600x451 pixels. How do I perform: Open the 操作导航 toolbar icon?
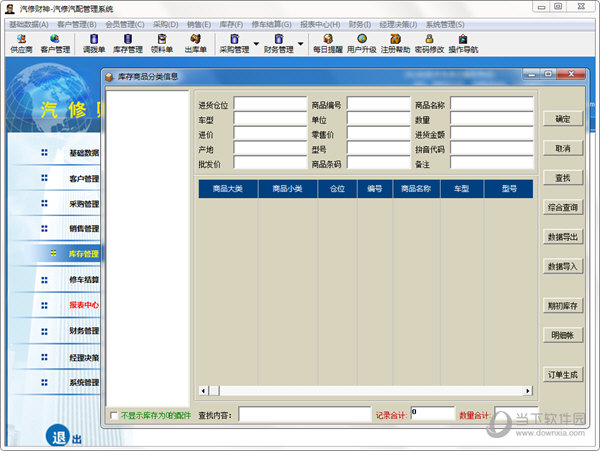pyautogui.click(x=463, y=44)
